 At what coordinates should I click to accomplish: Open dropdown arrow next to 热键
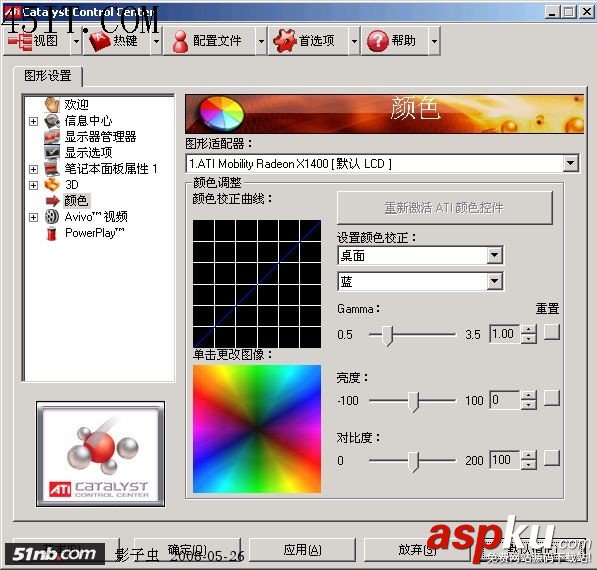coord(156,41)
